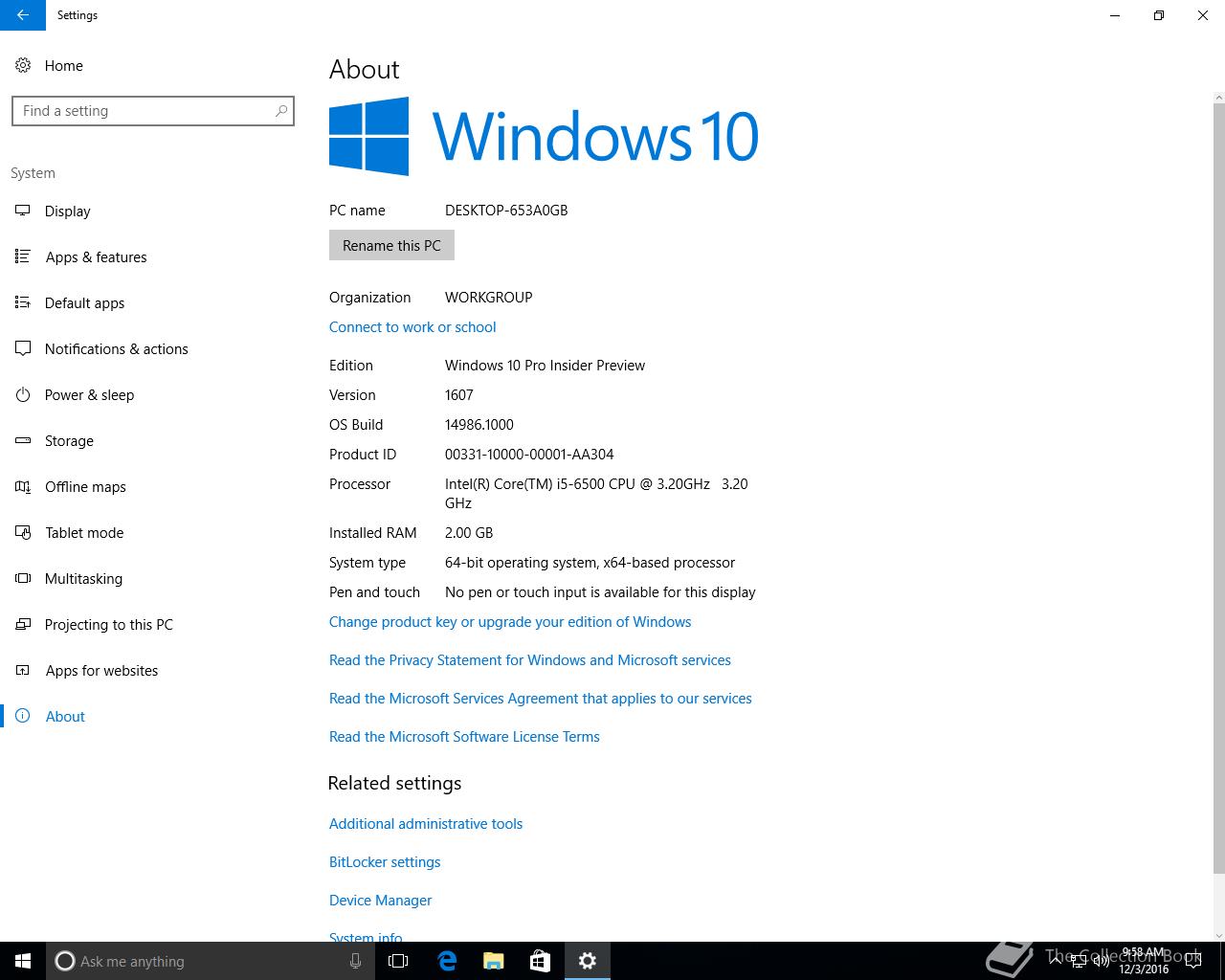Click the Rename this PC button
This screenshot has width=1225, height=980.
click(391, 245)
